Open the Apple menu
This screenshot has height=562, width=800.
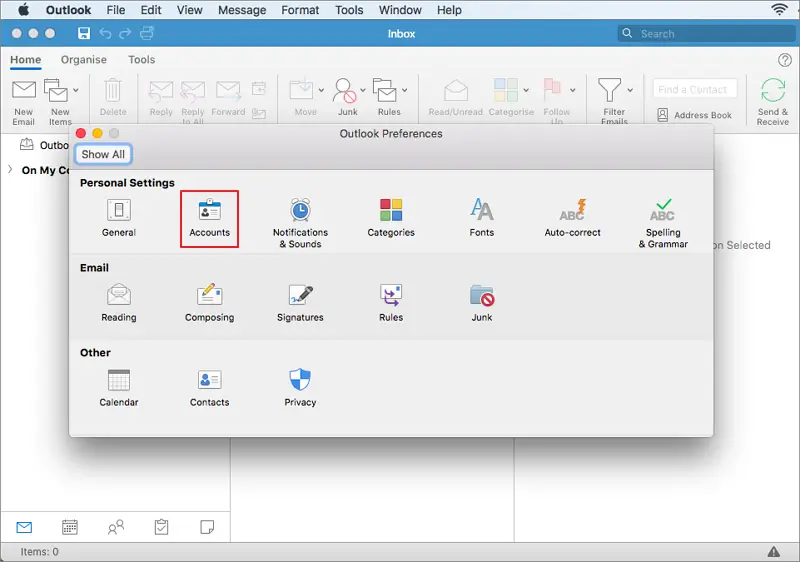pyautogui.click(x=23, y=10)
